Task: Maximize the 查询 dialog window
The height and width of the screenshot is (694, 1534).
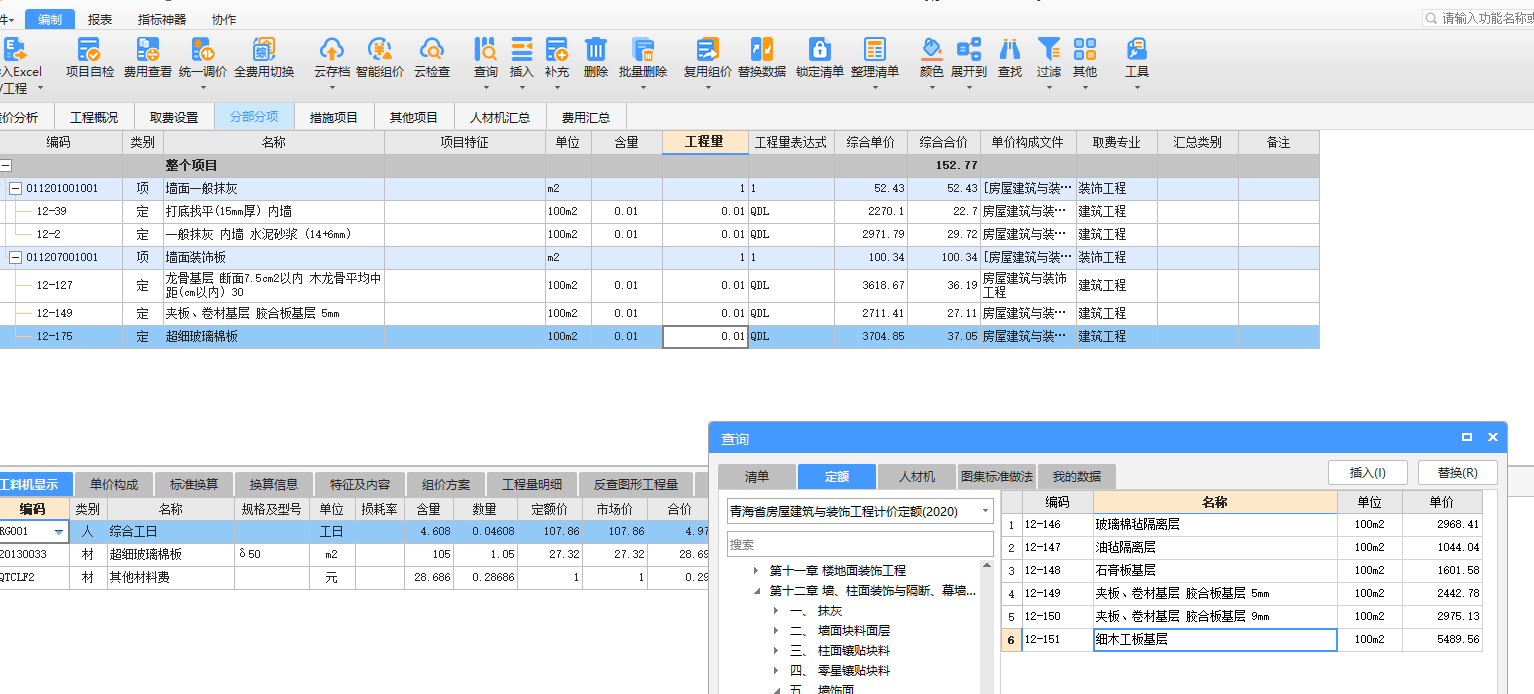Action: (1467, 437)
